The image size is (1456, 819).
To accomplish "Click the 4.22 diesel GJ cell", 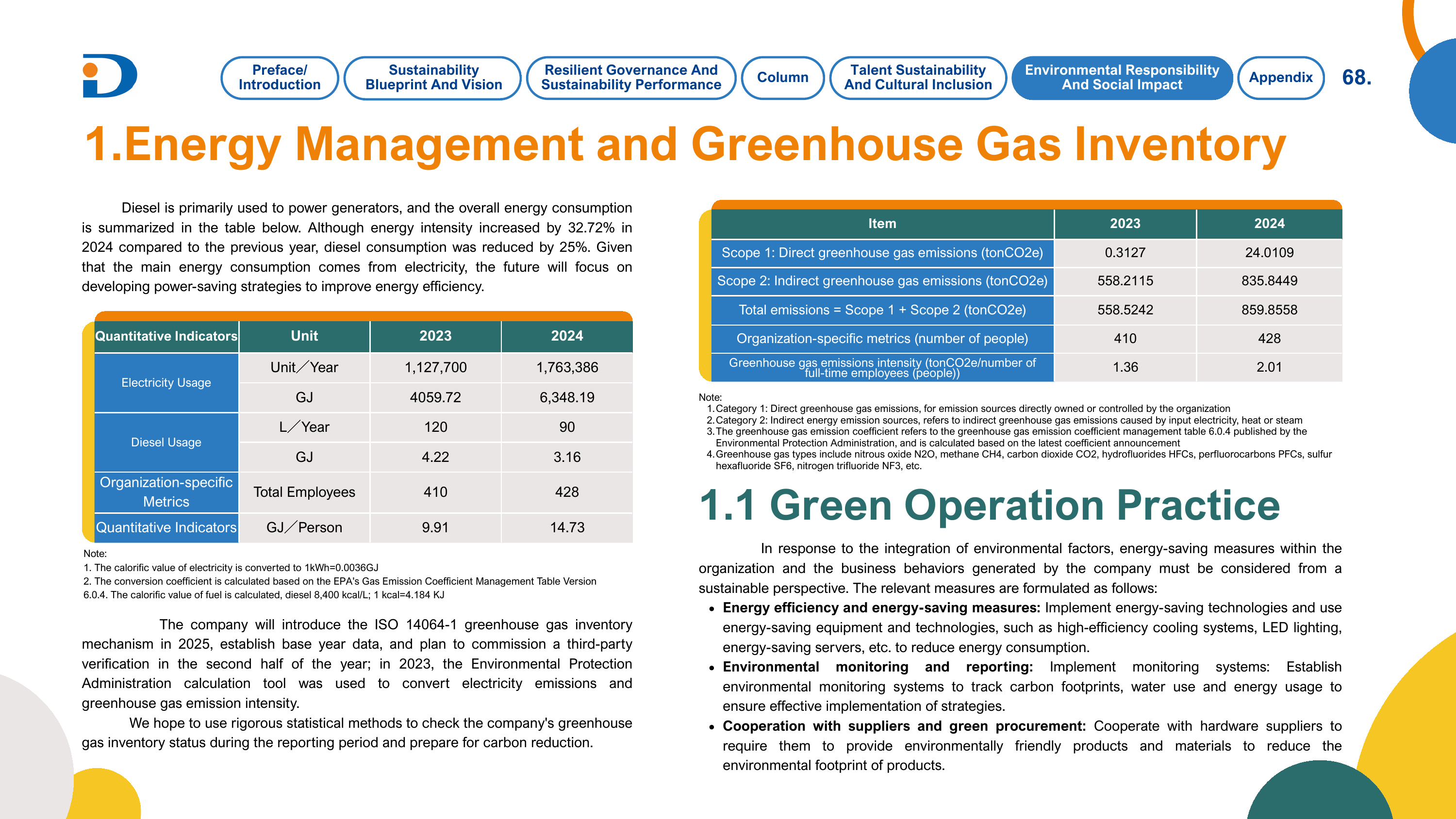I will 435,457.
